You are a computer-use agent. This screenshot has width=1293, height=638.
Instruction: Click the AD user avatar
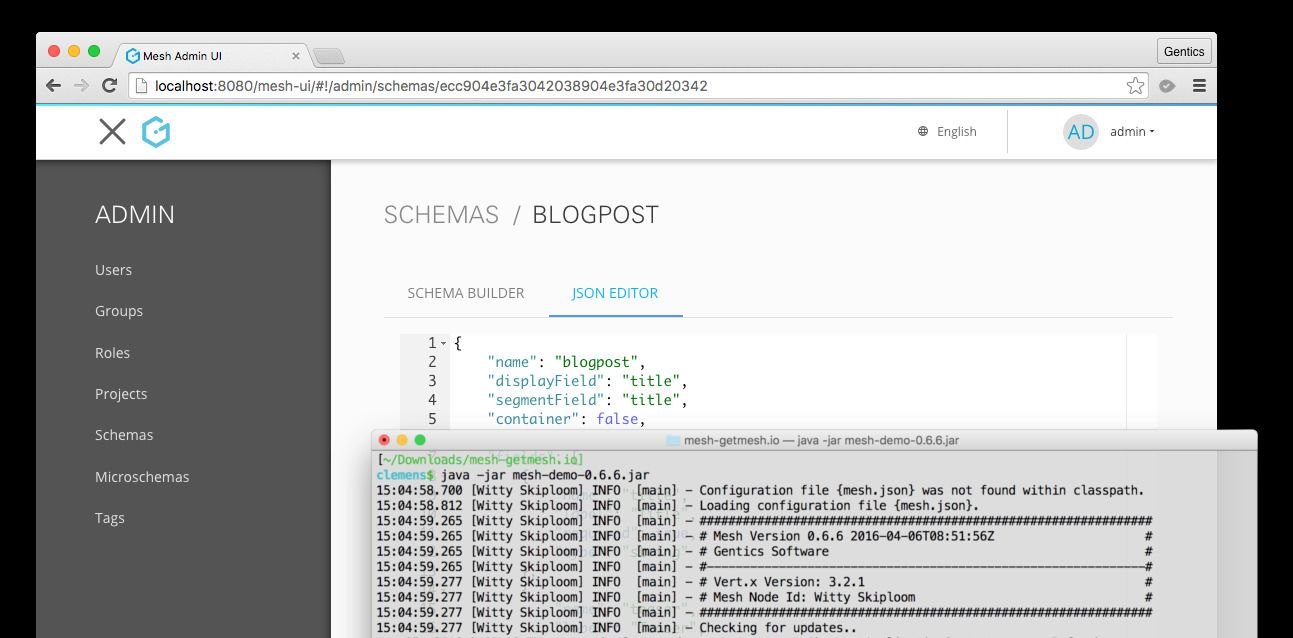click(1080, 132)
